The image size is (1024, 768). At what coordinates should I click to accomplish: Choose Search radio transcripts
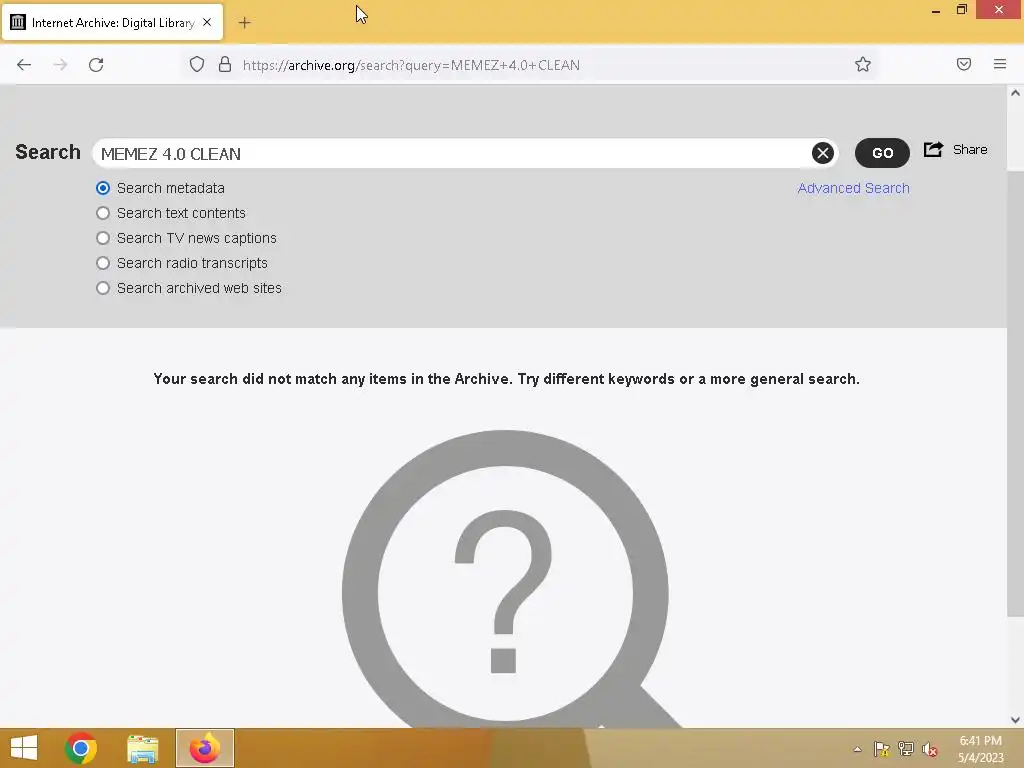click(103, 263)
